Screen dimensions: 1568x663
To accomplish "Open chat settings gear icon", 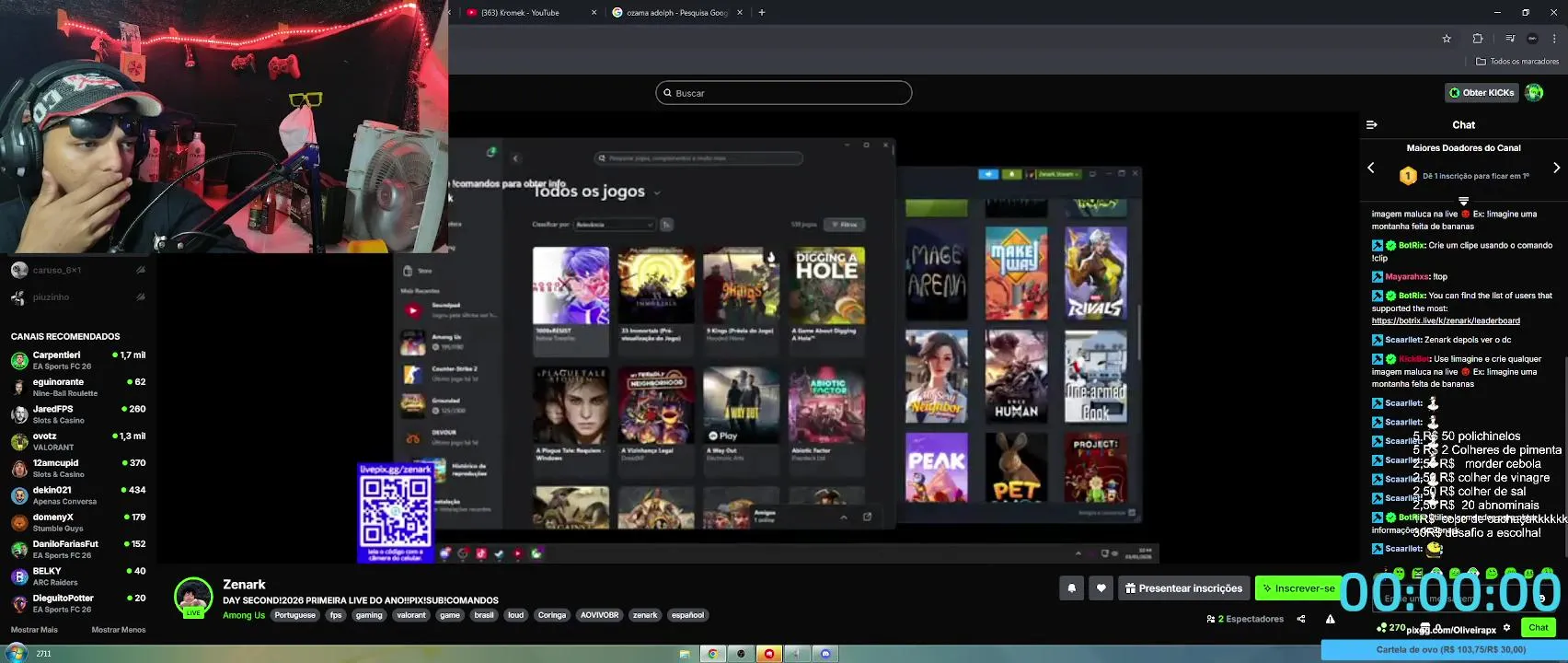I will click(1506, 628).
